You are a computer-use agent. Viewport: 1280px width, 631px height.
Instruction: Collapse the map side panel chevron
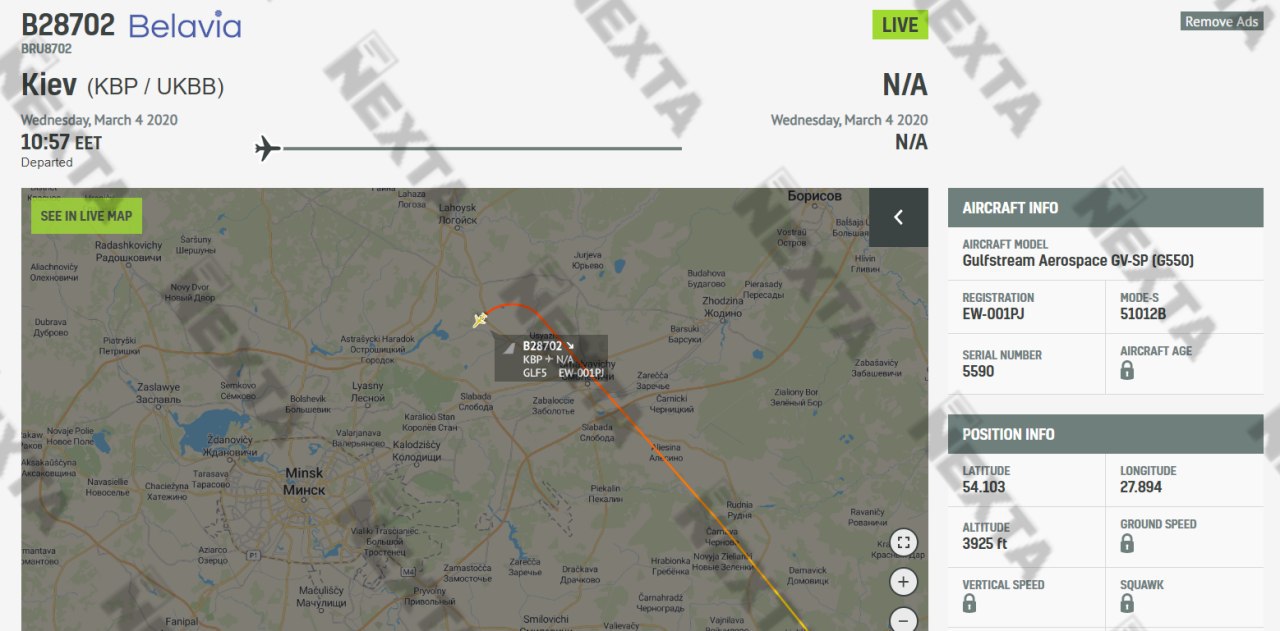coord(898,217)
